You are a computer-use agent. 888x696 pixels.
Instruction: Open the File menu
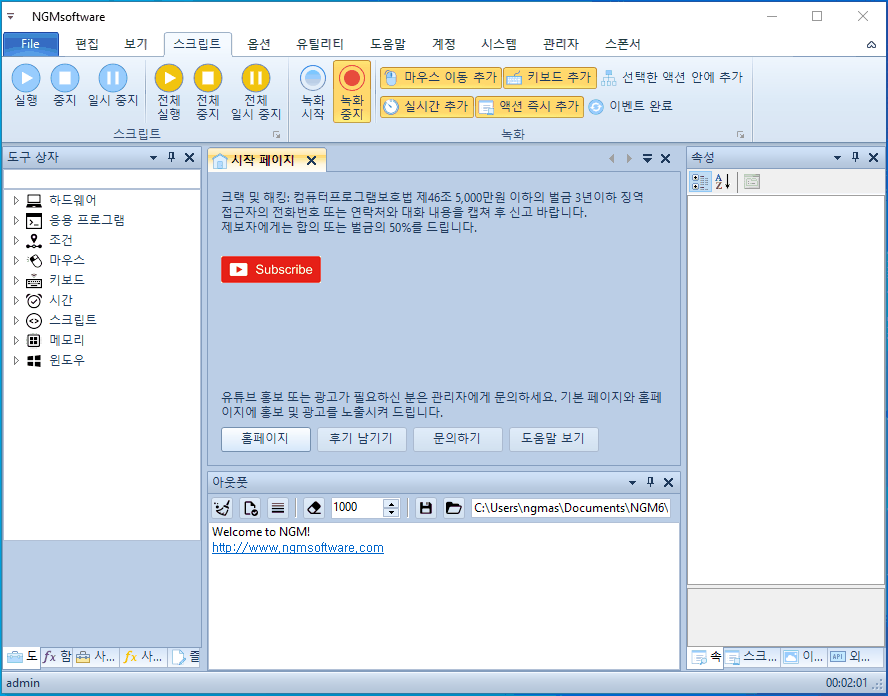31,44
